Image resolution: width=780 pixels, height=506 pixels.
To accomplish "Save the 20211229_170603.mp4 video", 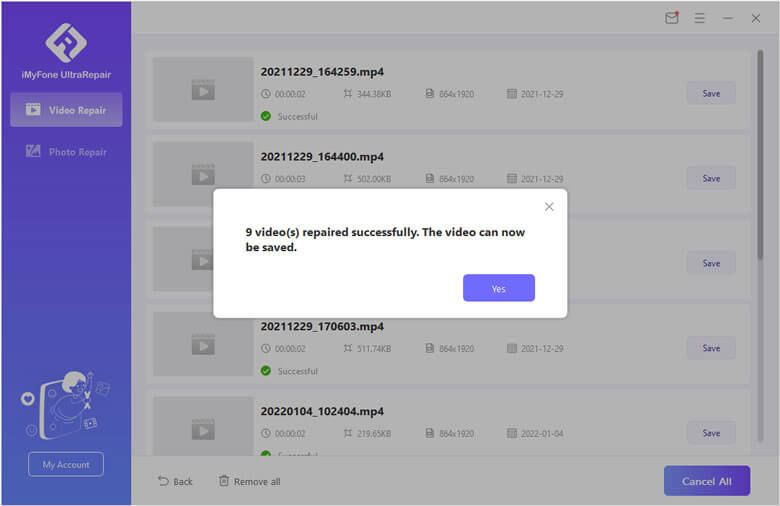I will point(710,348).
